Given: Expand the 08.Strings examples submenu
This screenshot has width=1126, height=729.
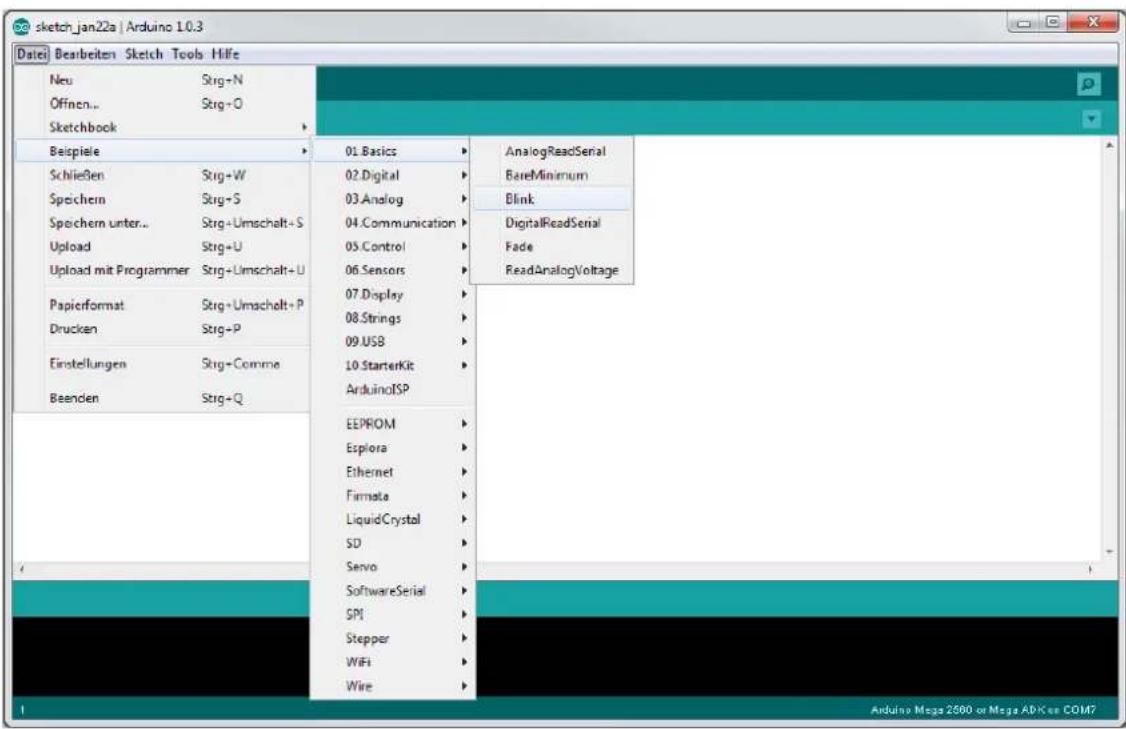Looking at the screenshot, I should tap(393, 317).
